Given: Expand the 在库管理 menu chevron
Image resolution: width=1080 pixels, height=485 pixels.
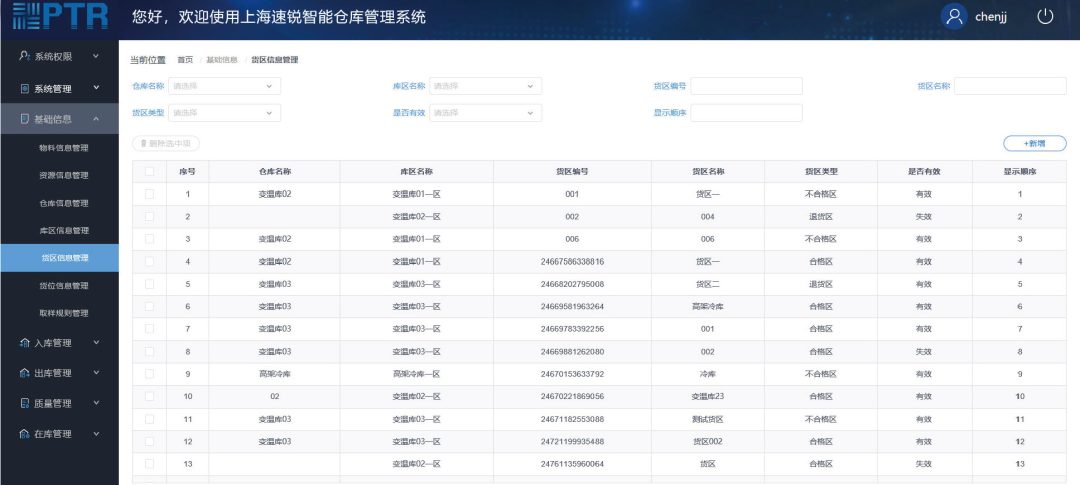Looking at the screenshot, I should point(96,434).
